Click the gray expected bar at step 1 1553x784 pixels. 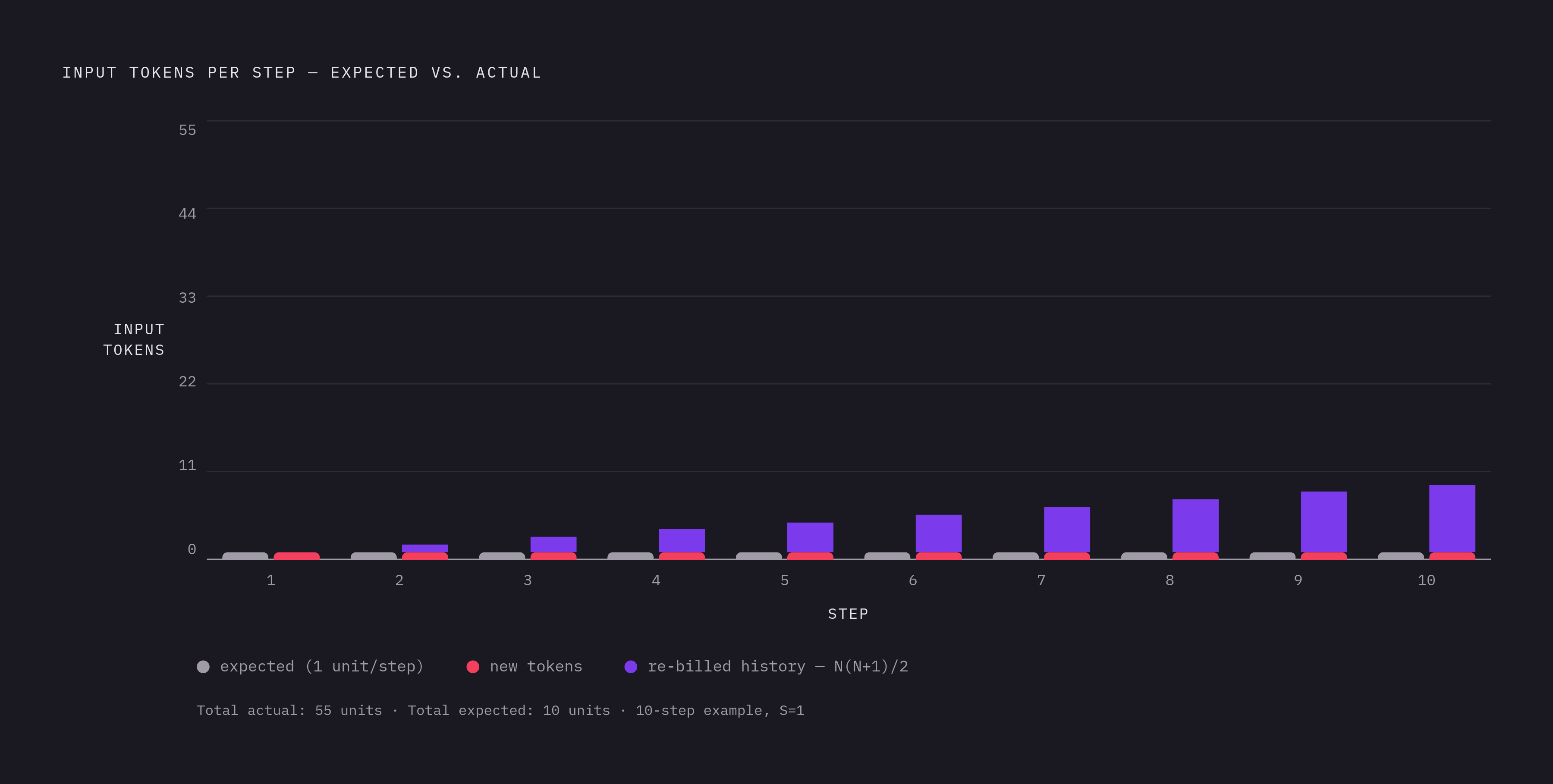pos(245,555)
